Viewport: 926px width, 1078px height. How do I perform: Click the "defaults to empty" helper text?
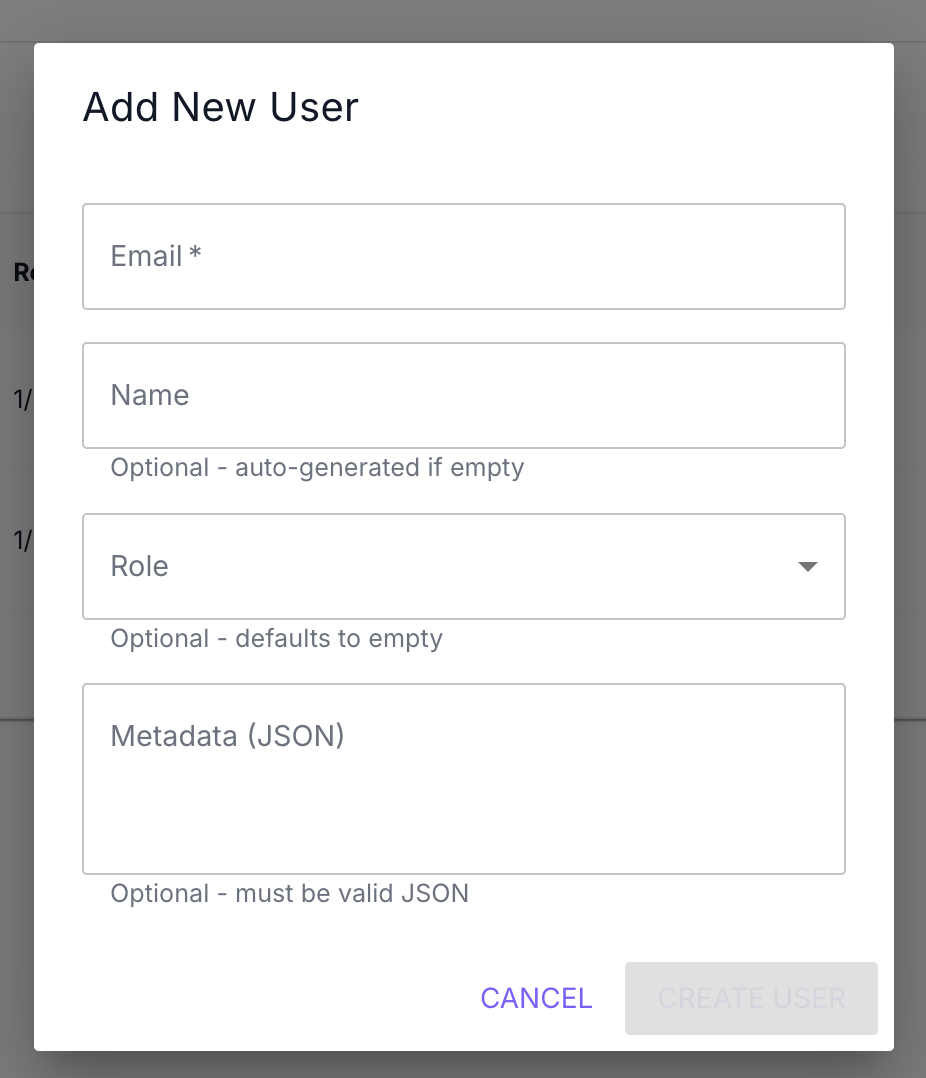(x=338, y=639)
